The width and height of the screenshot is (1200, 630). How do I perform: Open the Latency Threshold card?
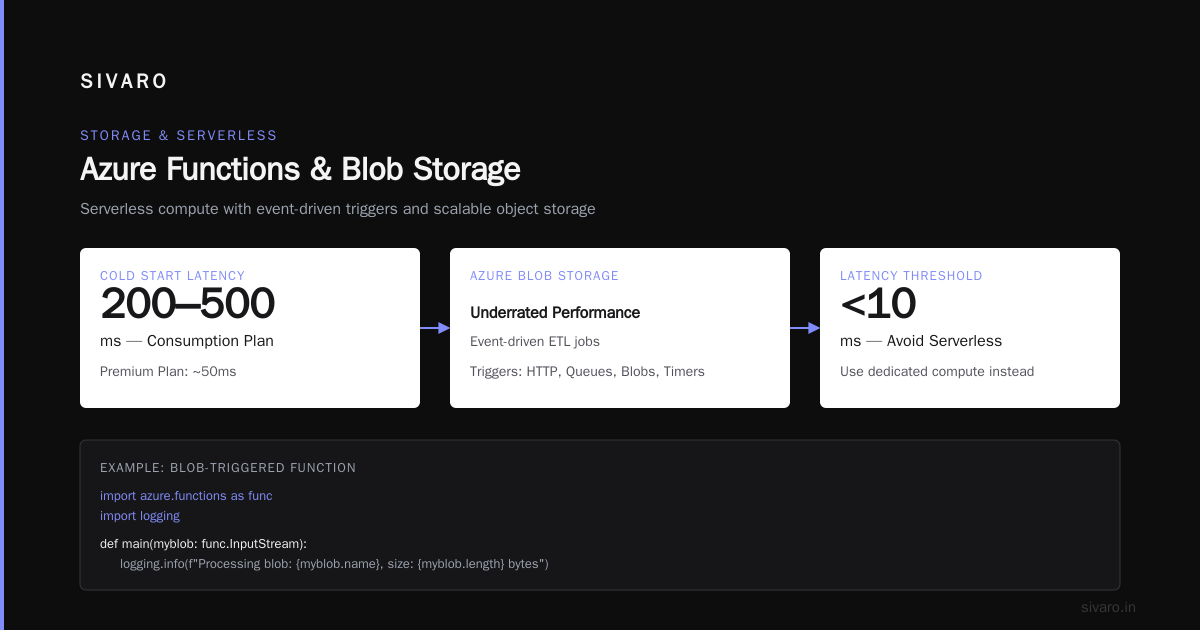coord(970,328)
